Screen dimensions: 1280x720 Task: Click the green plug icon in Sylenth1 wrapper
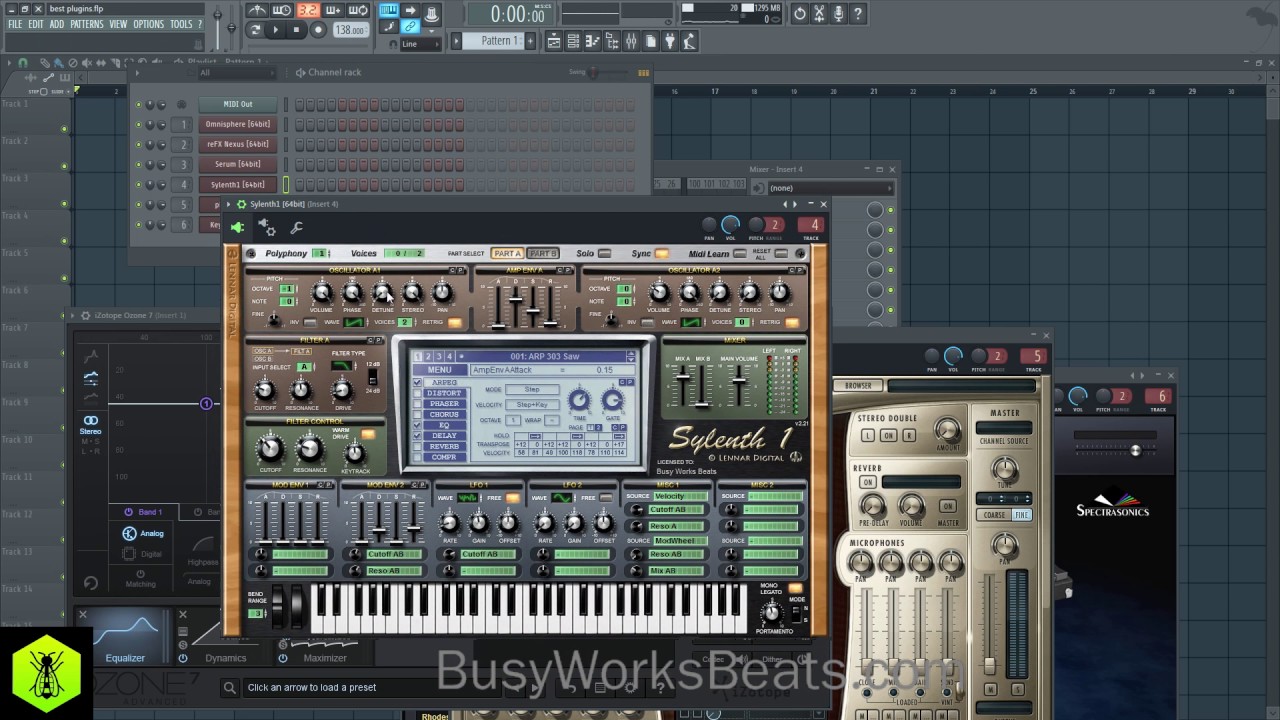[x=237, y=228]
